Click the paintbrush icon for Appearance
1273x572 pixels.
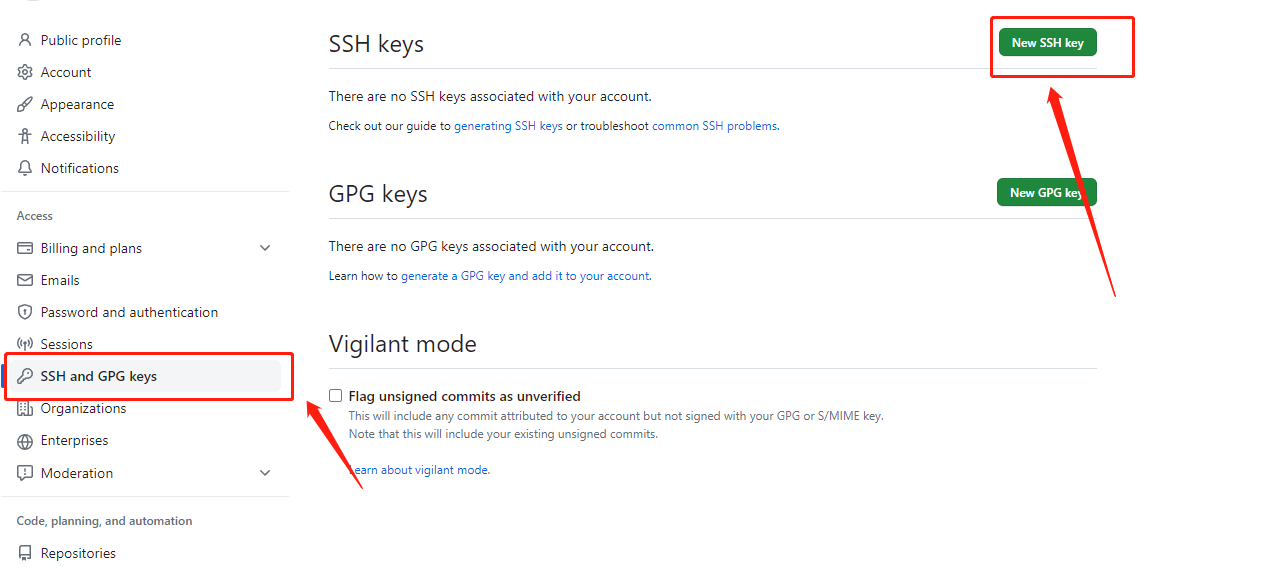click(25, 104)
